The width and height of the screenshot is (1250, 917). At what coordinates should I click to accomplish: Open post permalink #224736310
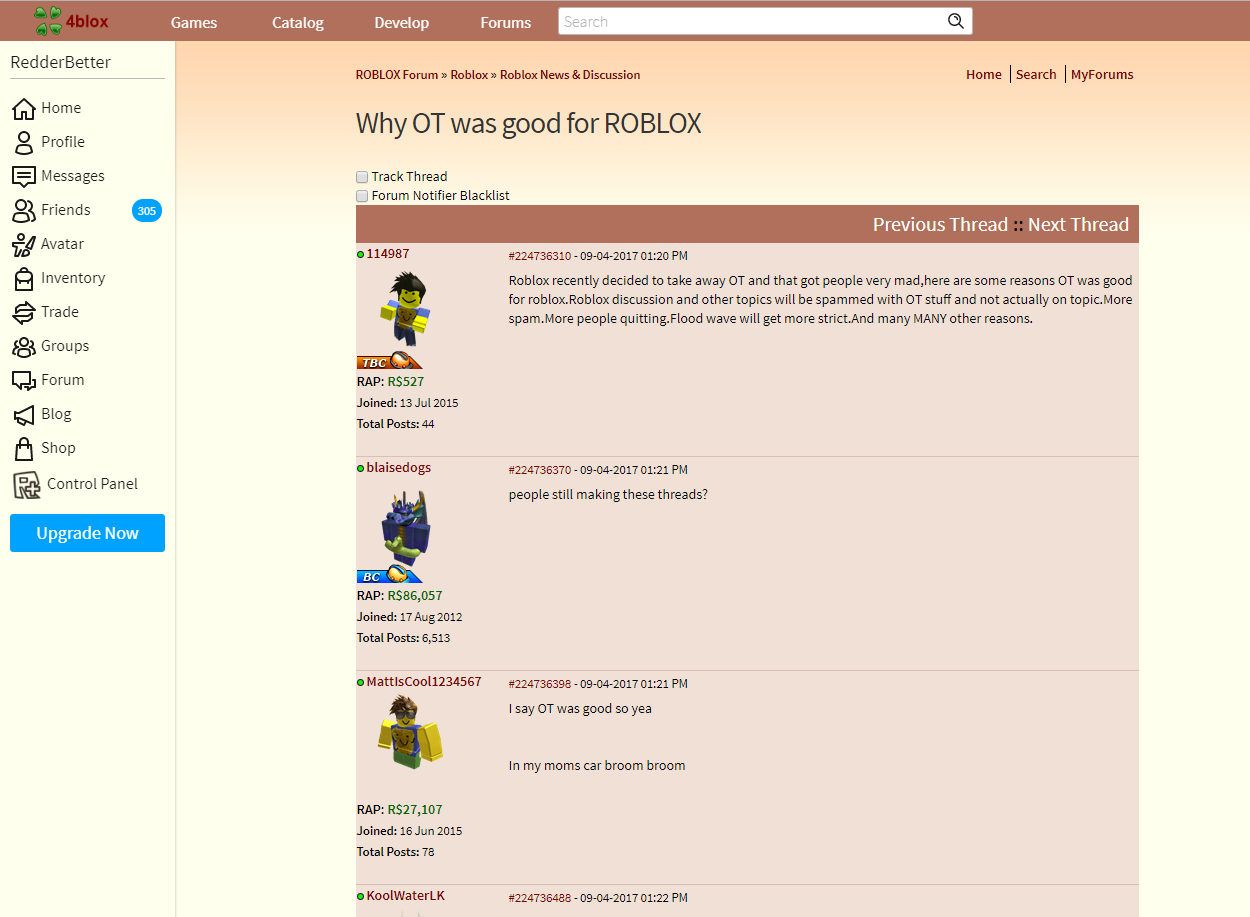click(x=540, y=256)
